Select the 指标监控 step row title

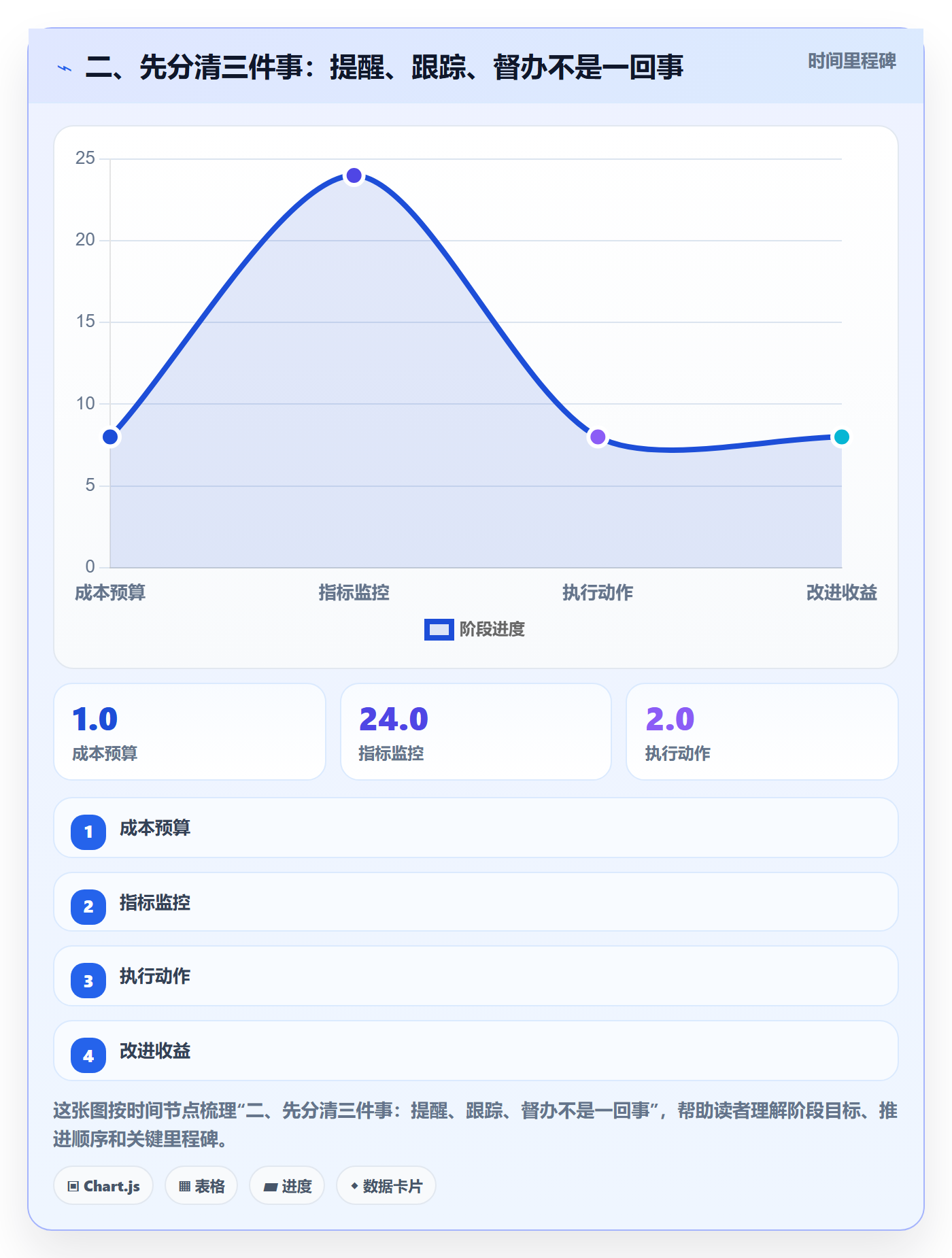[155, 903]
